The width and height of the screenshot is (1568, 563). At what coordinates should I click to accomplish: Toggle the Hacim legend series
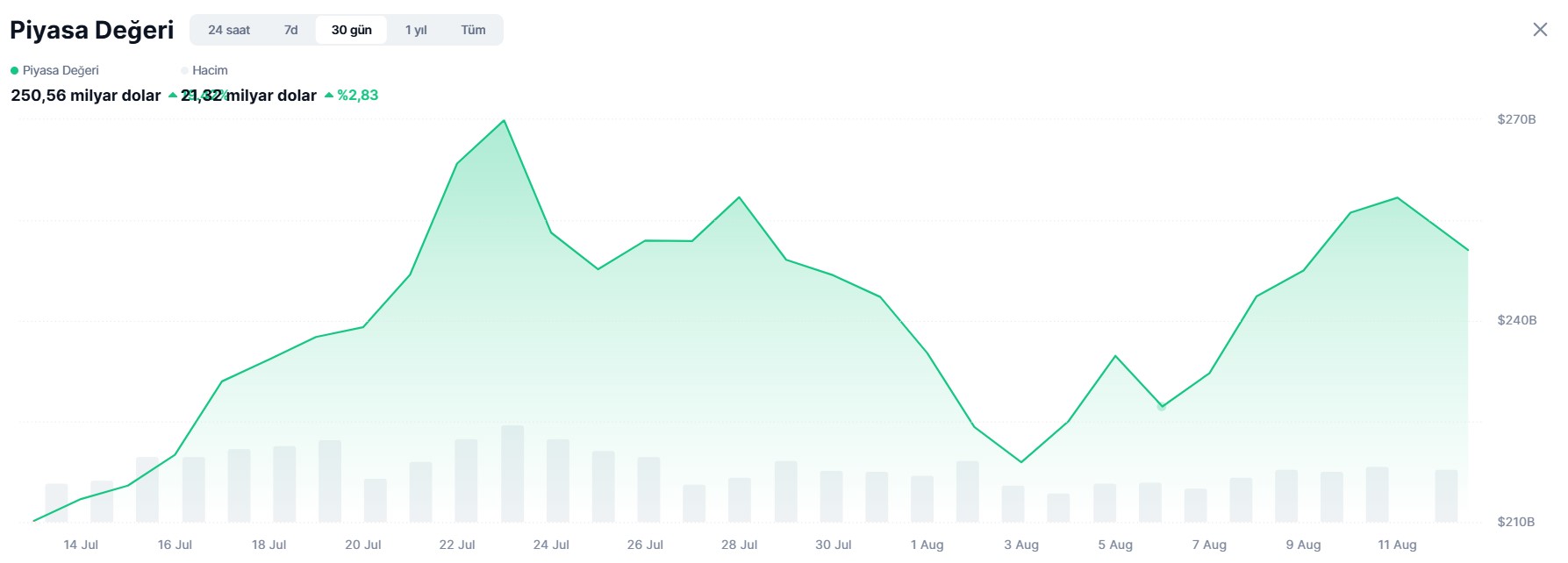[204, 70]
